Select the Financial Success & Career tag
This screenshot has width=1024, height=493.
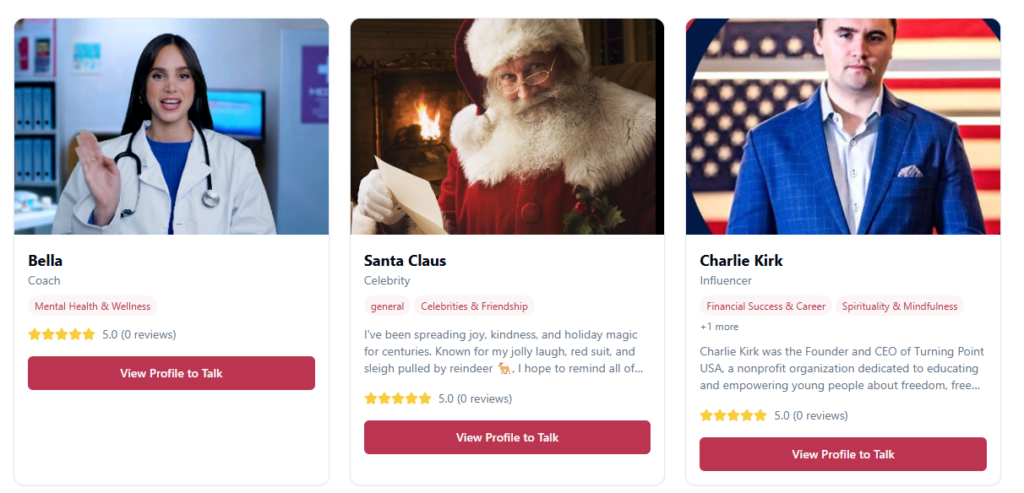[x=765, y=306]
